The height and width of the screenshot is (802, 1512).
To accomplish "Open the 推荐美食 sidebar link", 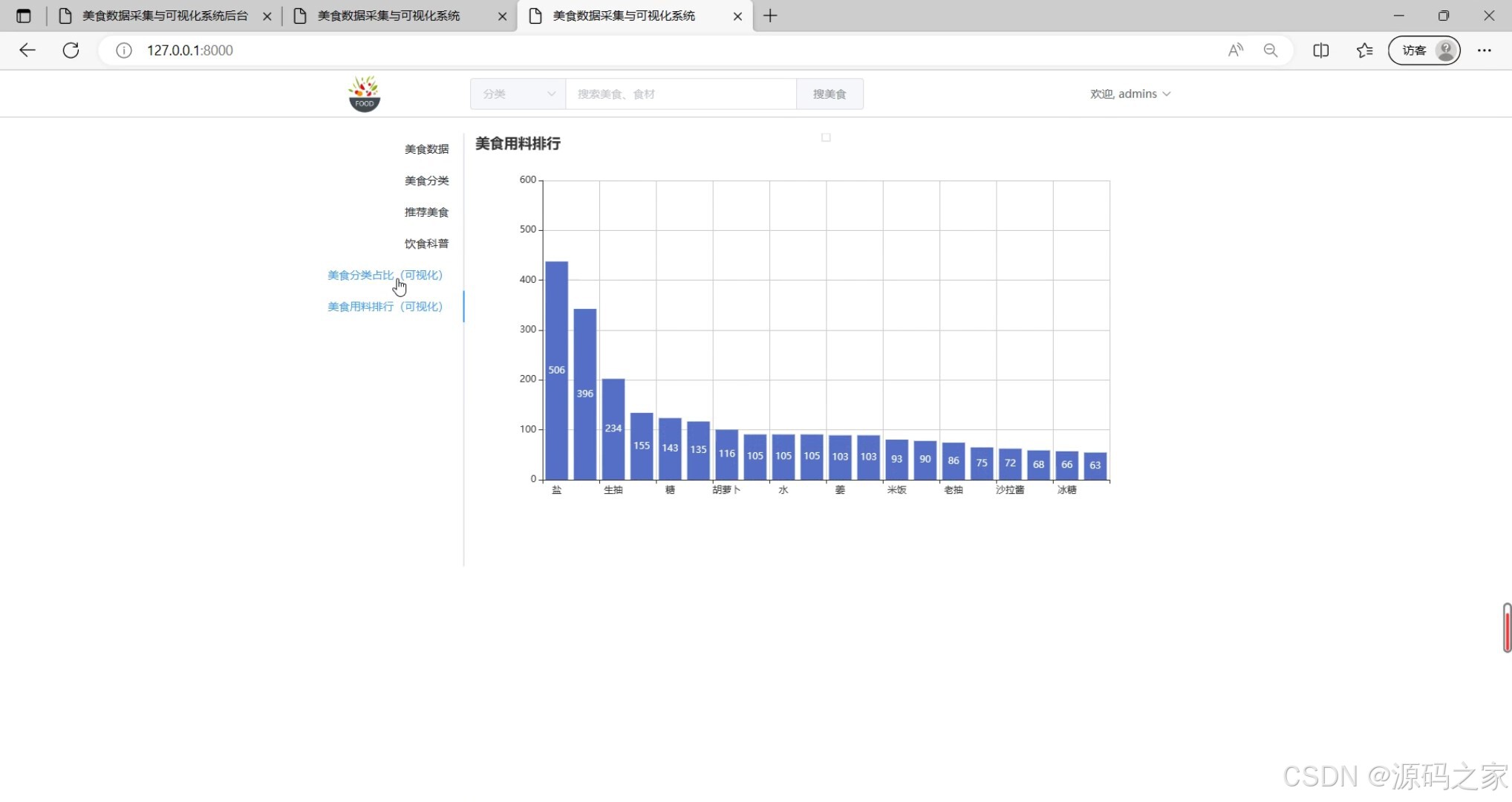I will coord(426,212).
